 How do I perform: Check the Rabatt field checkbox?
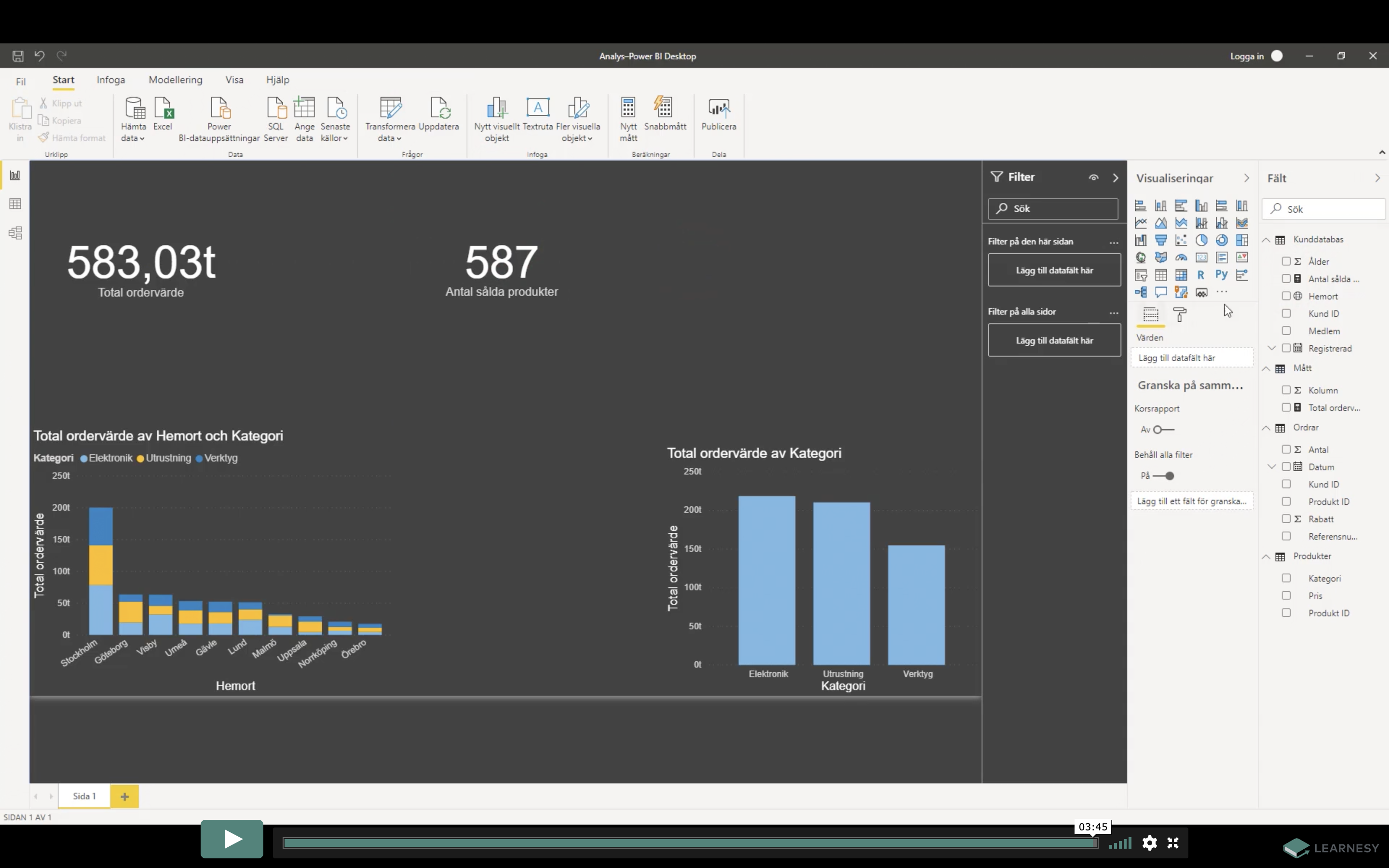(1286, 518)
